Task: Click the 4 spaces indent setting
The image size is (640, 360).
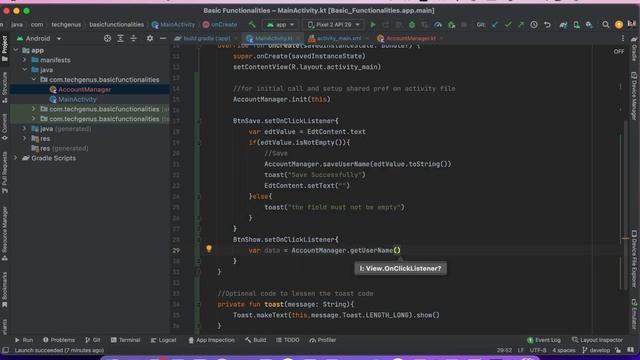Action: click(x=564, y=350)
